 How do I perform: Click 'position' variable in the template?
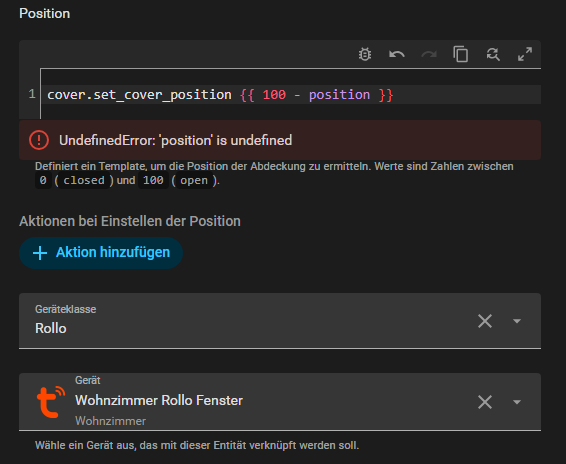[339, 95]
